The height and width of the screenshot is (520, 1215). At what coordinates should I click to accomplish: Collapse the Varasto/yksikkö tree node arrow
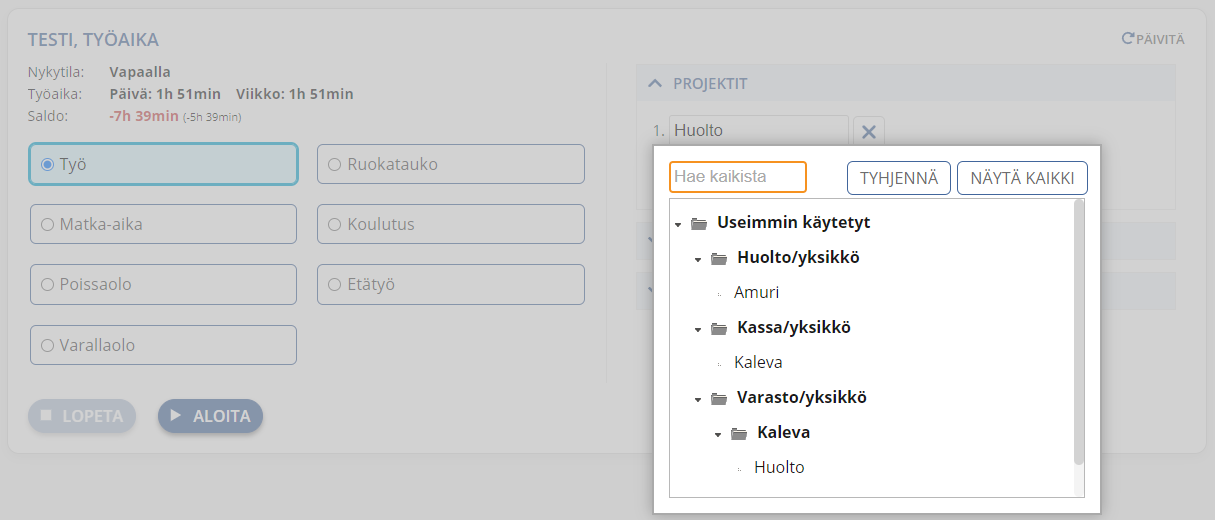pyautogui.click(x=698, y=399)
